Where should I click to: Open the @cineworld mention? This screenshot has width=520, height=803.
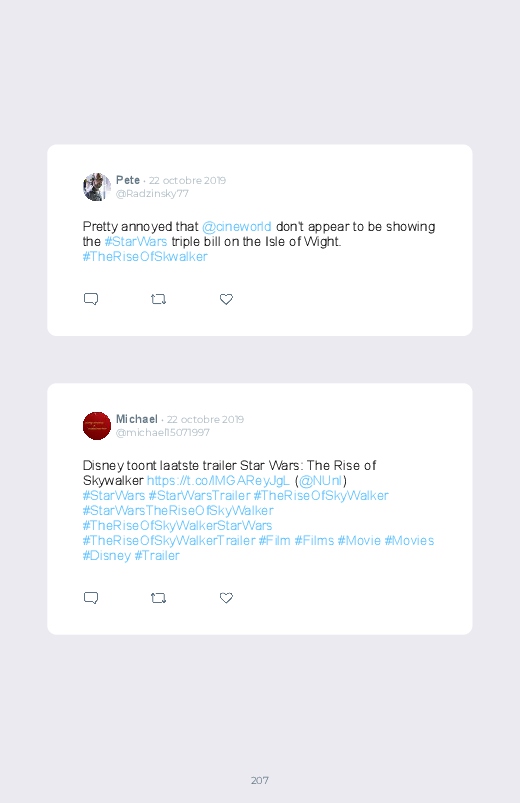click(237, 226)
